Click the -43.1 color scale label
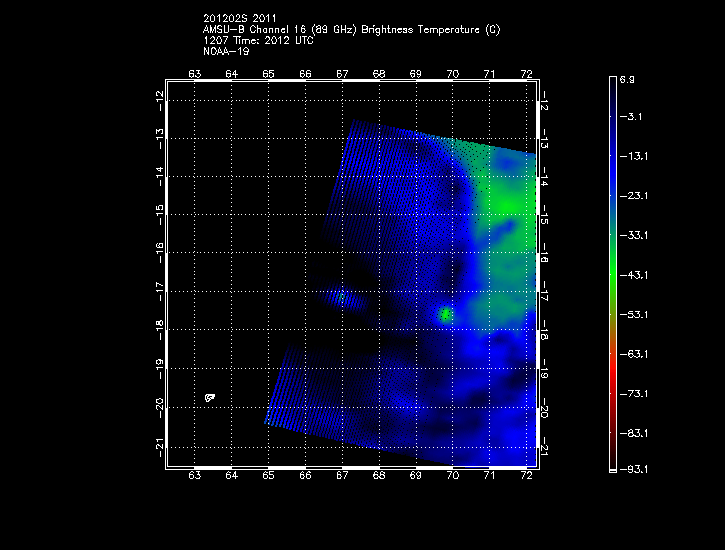Image resolution: width=725 pixels, height=550 pixels. [633, 274]
